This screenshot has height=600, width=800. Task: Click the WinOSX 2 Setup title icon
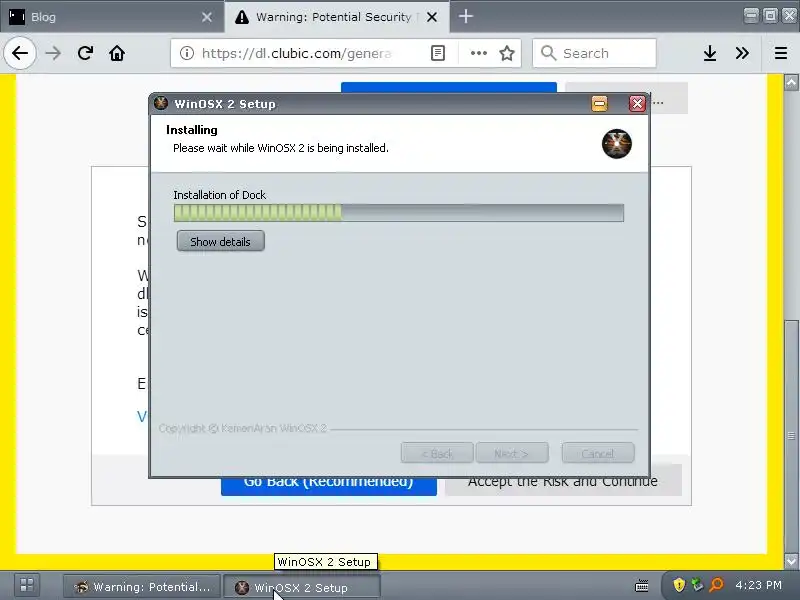coord(161,103)
